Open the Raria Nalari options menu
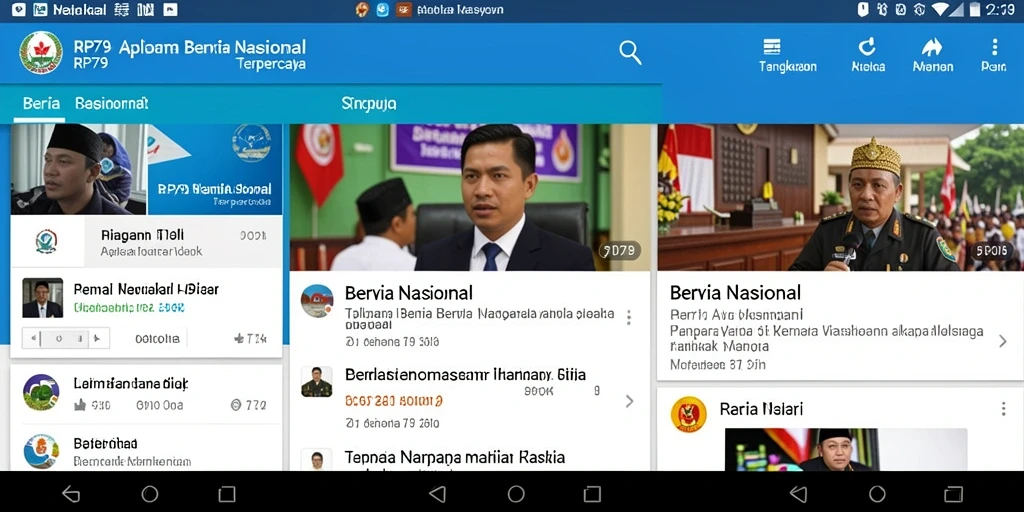Image resolution: width=1024 pixels, height=512 pixels. 1003,409
